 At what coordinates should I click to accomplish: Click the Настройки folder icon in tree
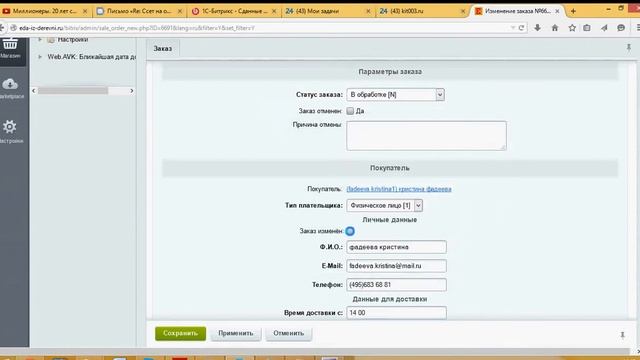tap(51, 40)
